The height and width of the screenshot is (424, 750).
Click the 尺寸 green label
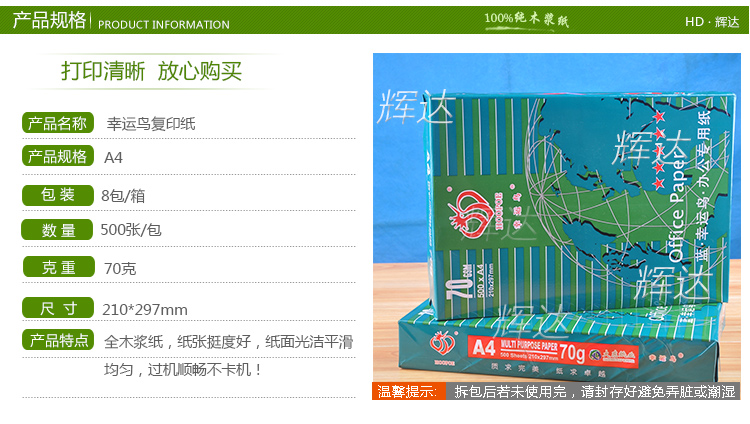[57, 308]
